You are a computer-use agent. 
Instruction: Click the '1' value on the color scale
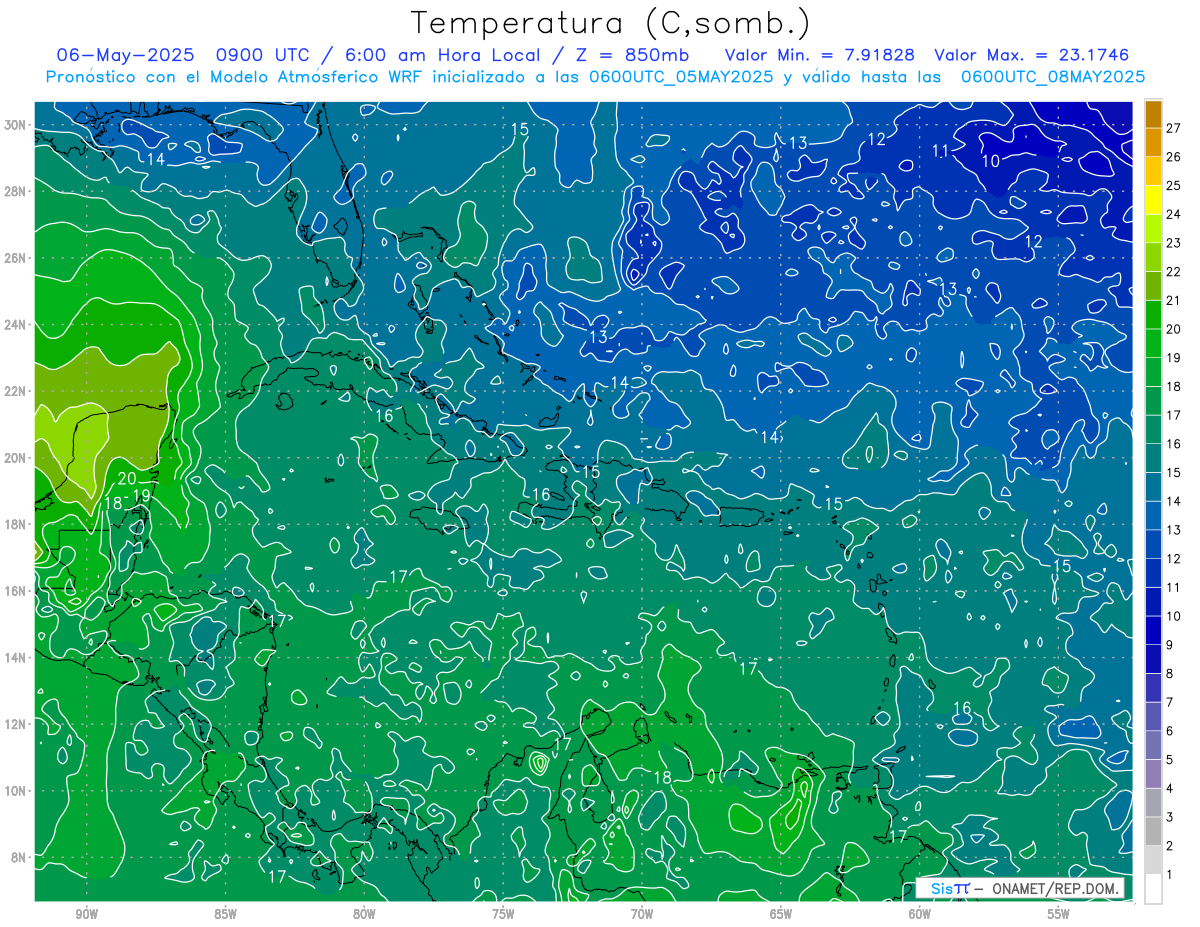(1170, 875)
